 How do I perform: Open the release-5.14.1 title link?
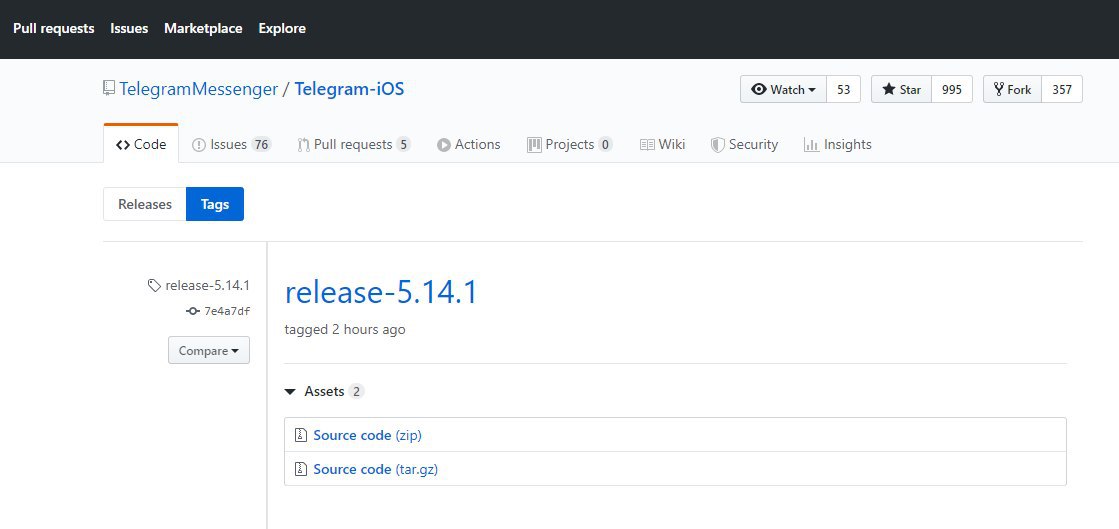[x=381, y=293]
